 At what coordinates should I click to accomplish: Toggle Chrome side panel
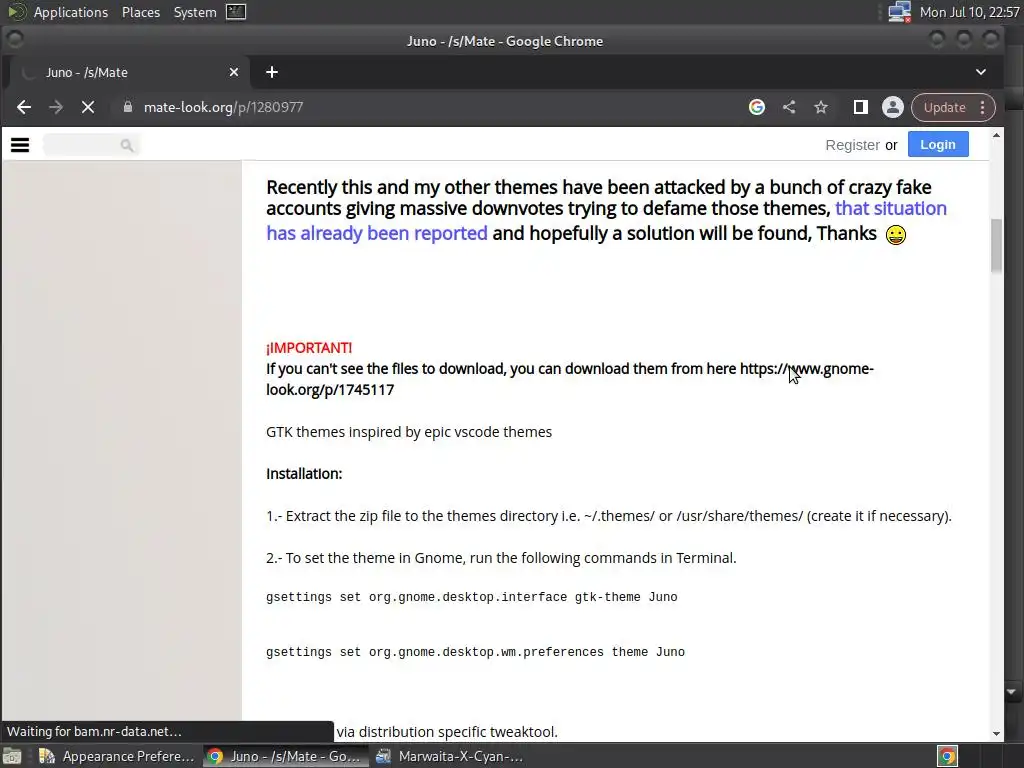(861, 107)
